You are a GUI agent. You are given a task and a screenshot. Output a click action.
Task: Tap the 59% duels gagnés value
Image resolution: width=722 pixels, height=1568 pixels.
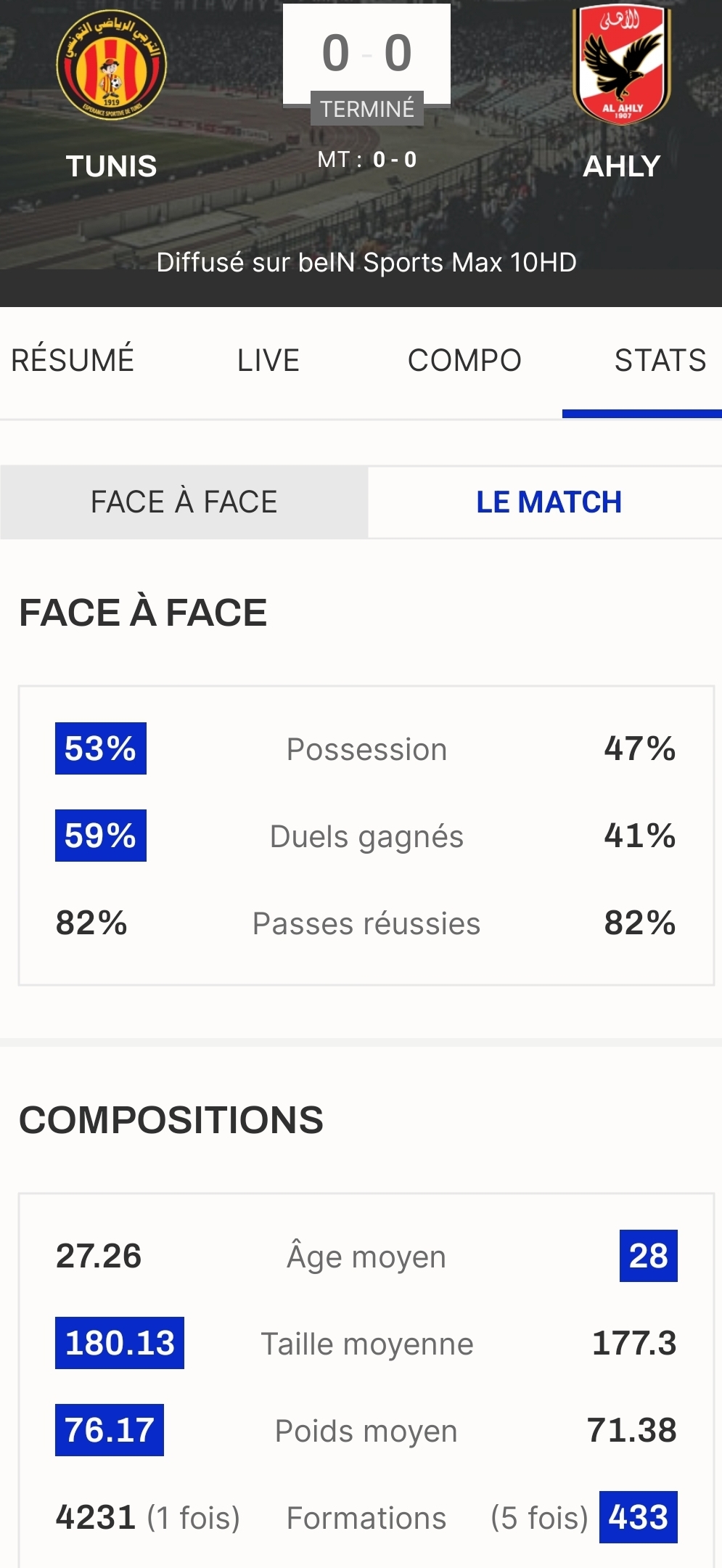pyautogui.click(x=101, y=836)
